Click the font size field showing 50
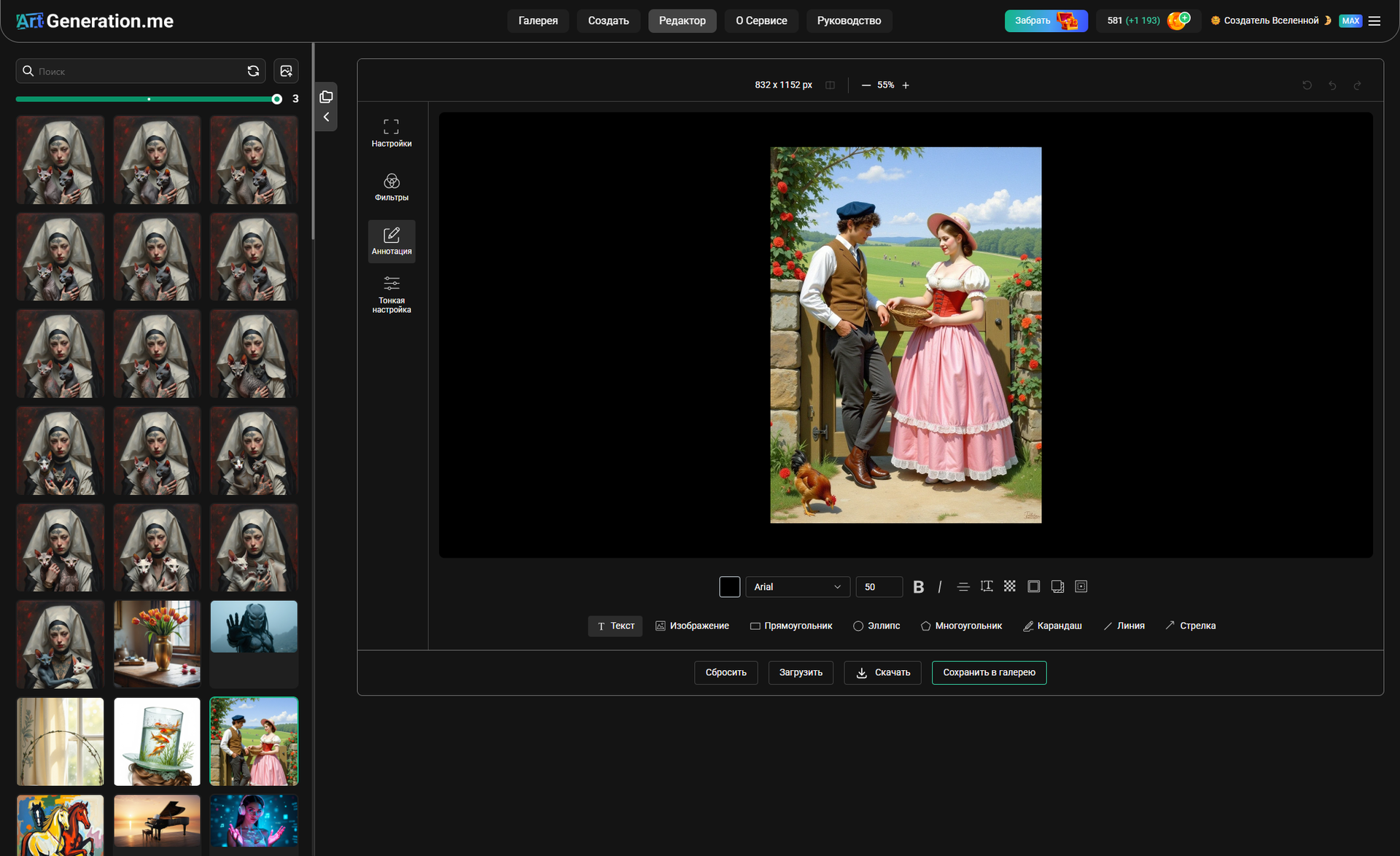 tap(879, 587)
